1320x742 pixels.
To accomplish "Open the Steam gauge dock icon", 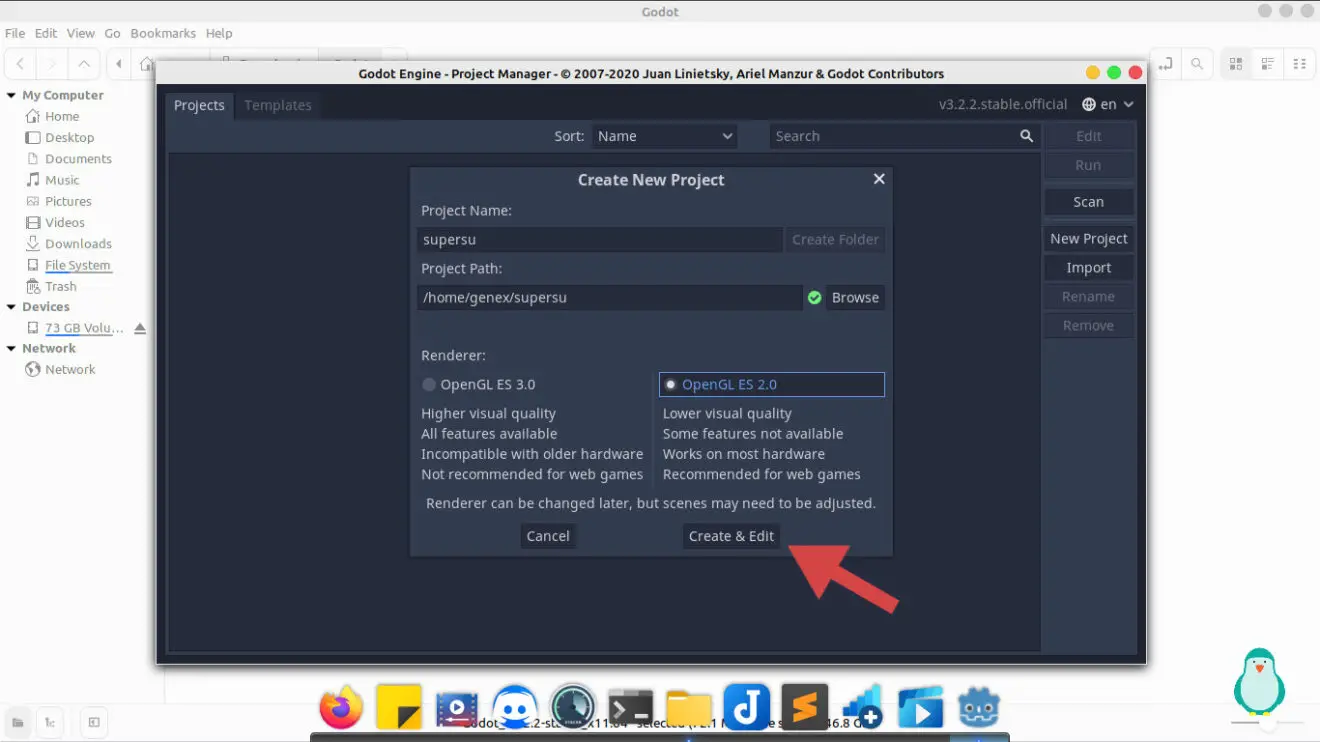I will pyautogui.click(x=573, y=708).
